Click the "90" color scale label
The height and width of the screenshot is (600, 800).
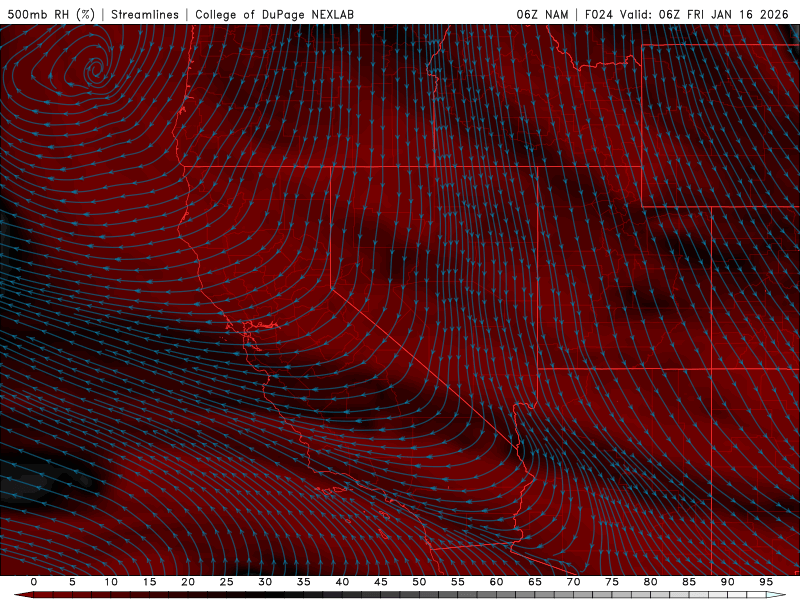[727, 582]
